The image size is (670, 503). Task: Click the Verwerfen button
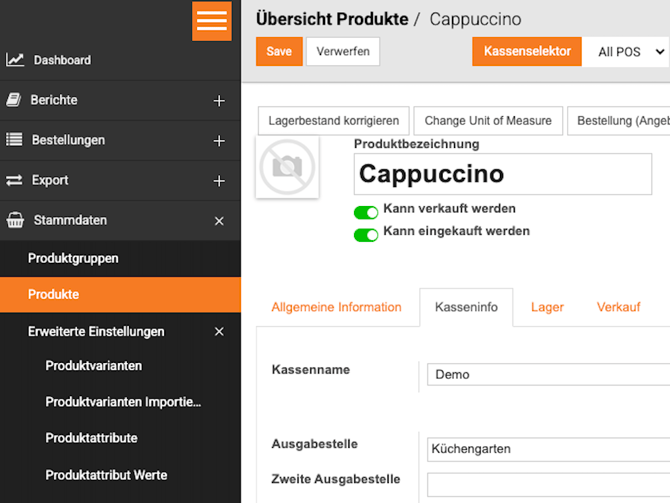pos(343,52)
